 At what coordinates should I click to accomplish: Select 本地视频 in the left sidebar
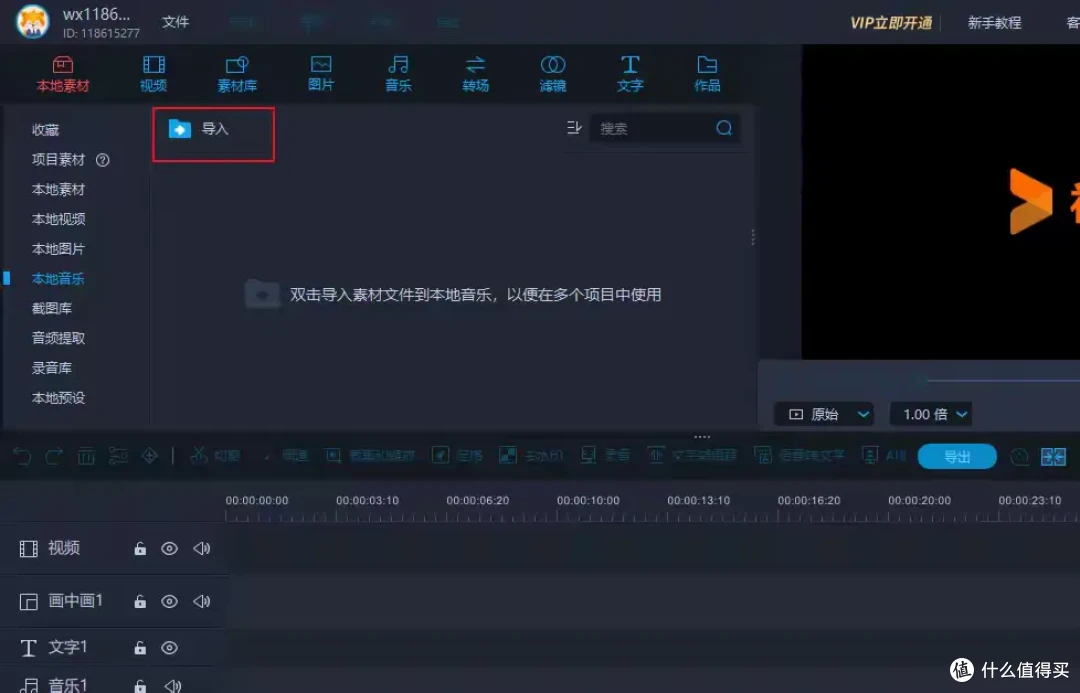click(58, 218)
